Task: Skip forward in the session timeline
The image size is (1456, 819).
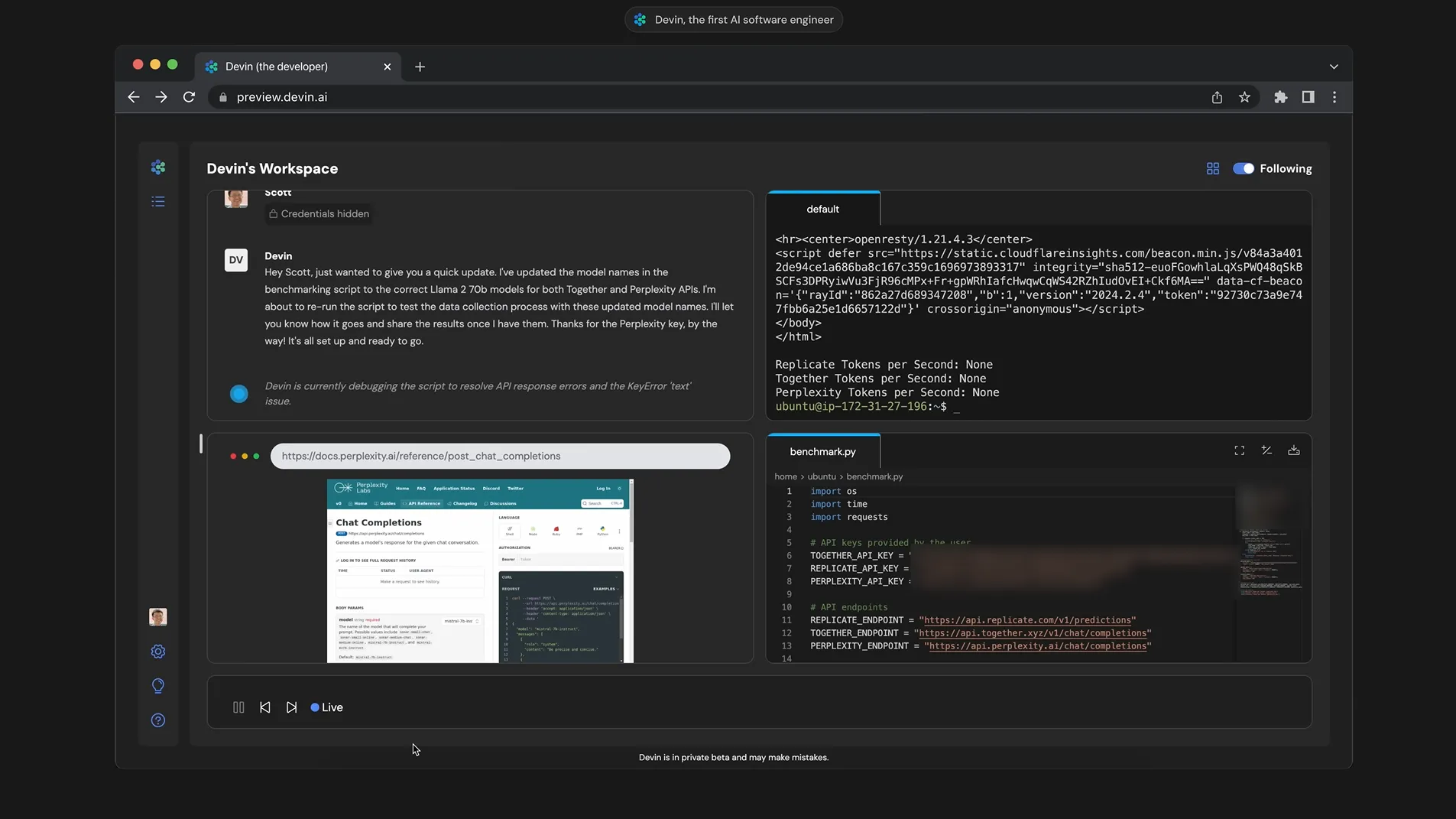Action: pos(291,707)
